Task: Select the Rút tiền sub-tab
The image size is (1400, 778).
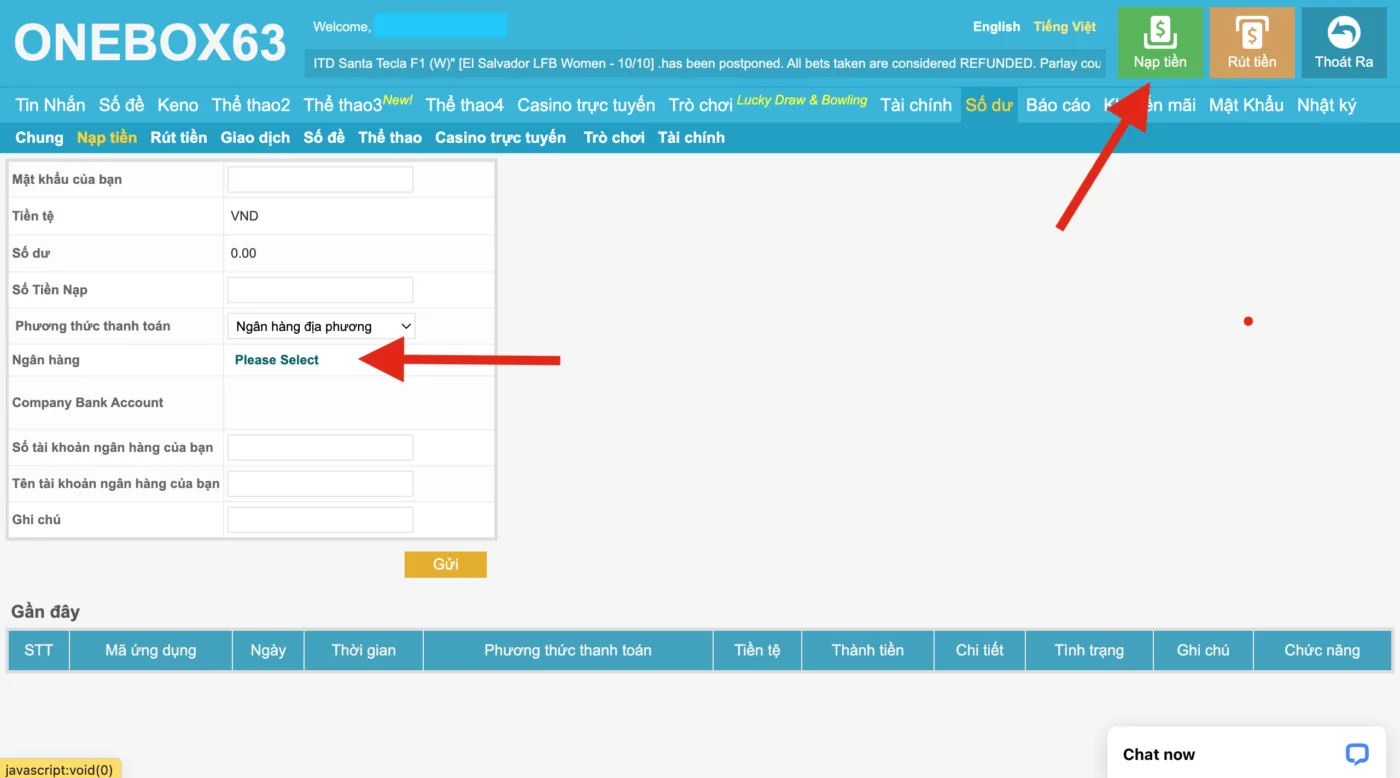Action: point(178,138)
